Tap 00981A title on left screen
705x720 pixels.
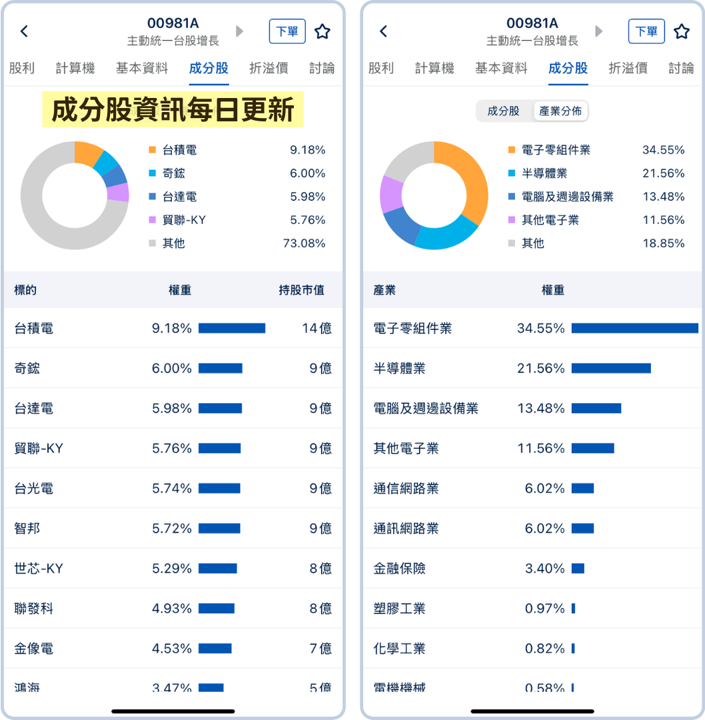click(x=173, y=23)
